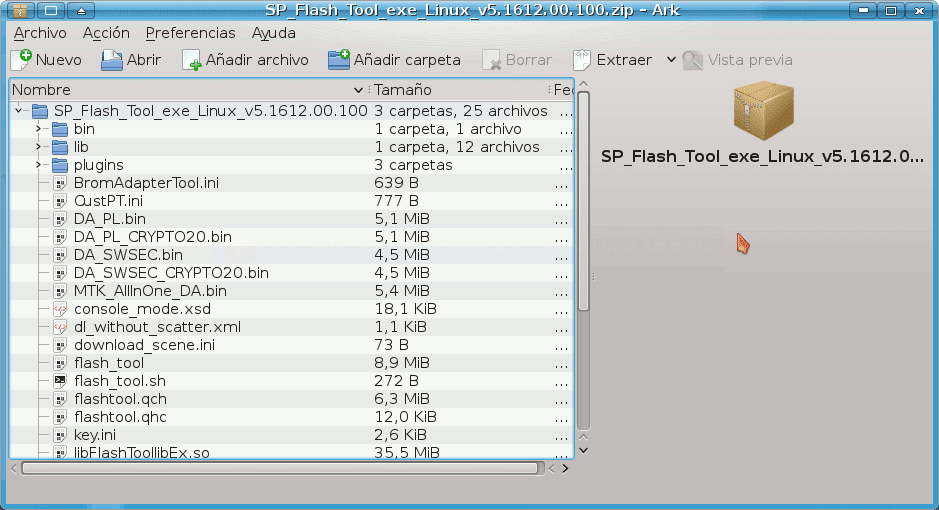939x510 pixels.
Task: Collapse the SP_Flash_Tool root folder node
Action: click(19, 111)
